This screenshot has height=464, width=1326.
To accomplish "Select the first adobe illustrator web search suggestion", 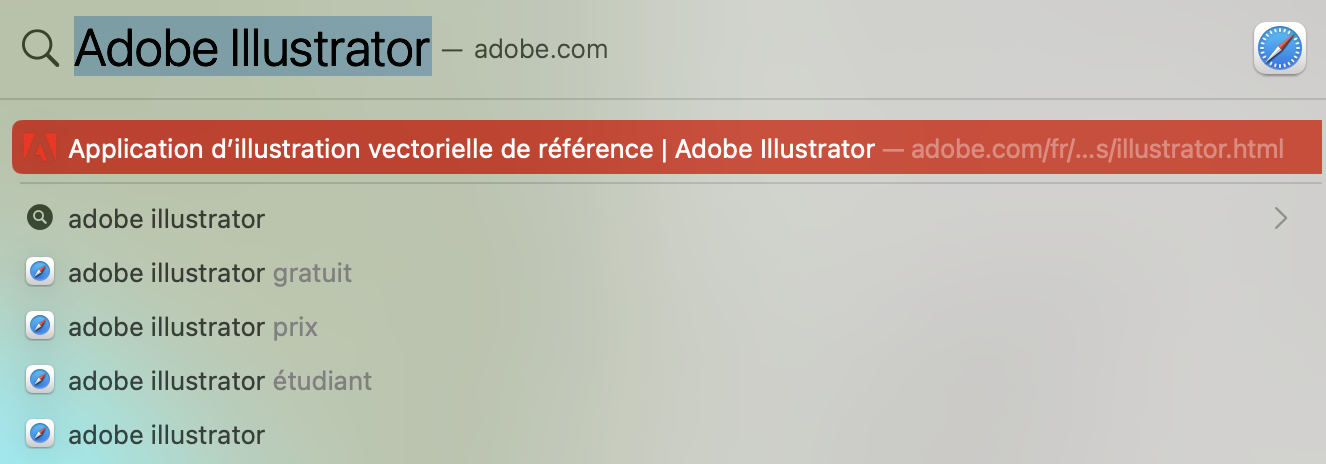I will point(166,218).
